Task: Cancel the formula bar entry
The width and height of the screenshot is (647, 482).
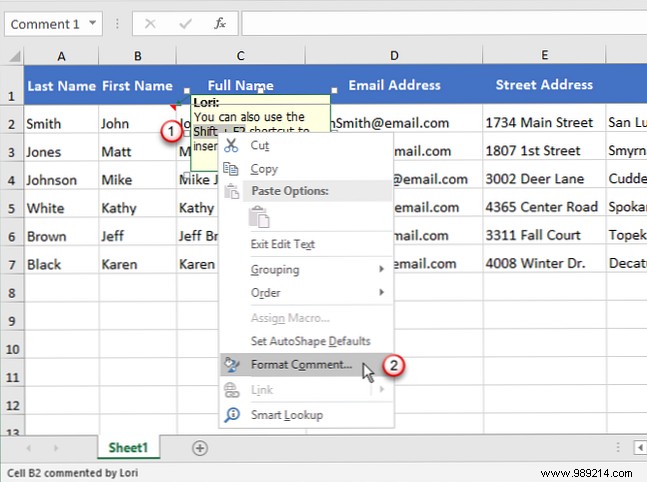Action: (x=150, y=24)
